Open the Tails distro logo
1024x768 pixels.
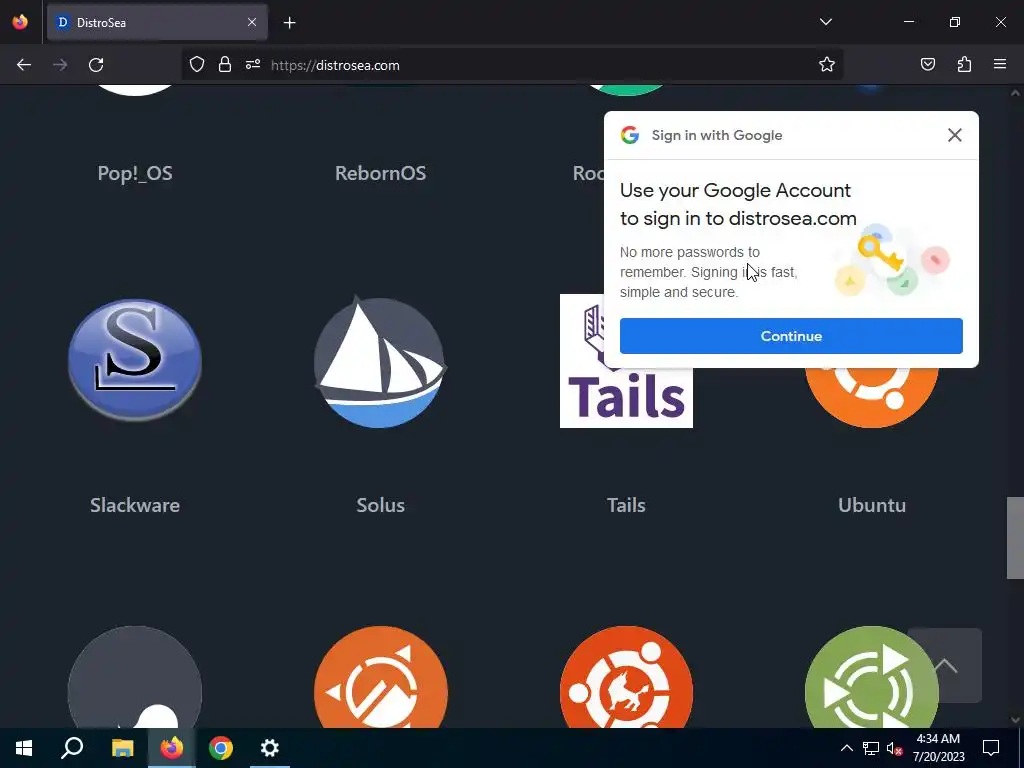coord(626,361)
